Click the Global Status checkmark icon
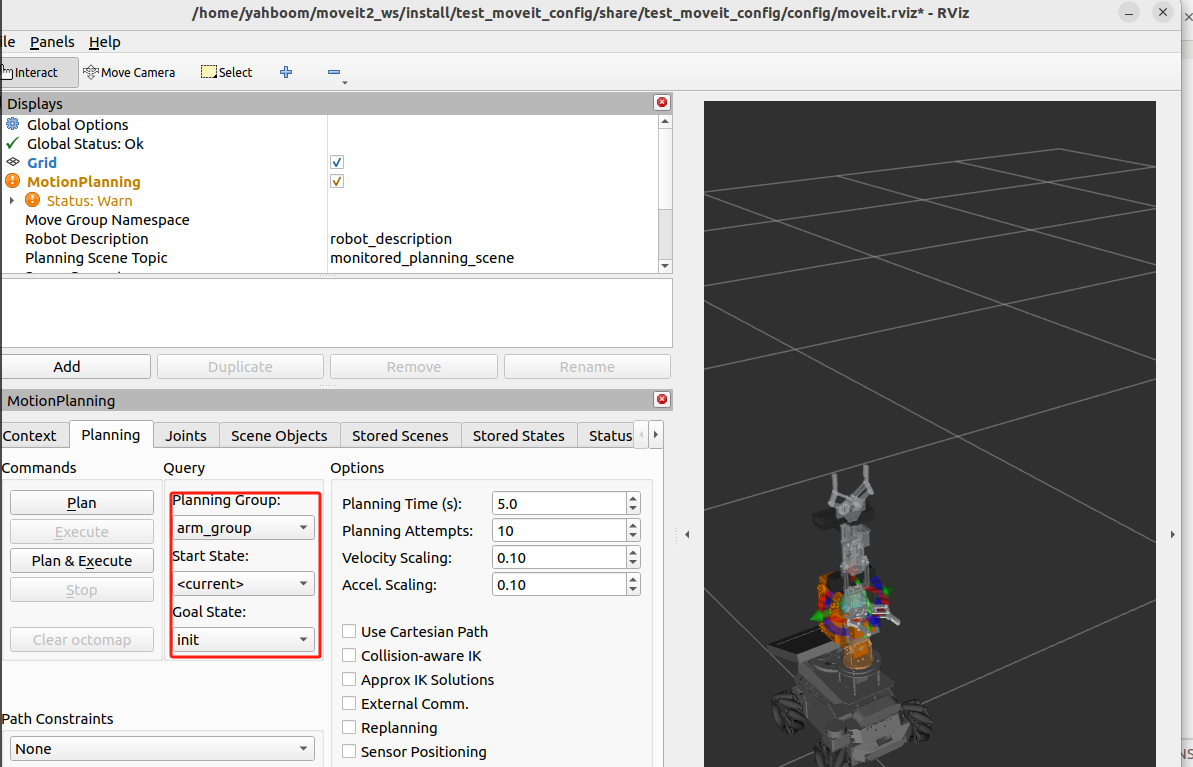1193x767 pixels. tap(13, 143)
